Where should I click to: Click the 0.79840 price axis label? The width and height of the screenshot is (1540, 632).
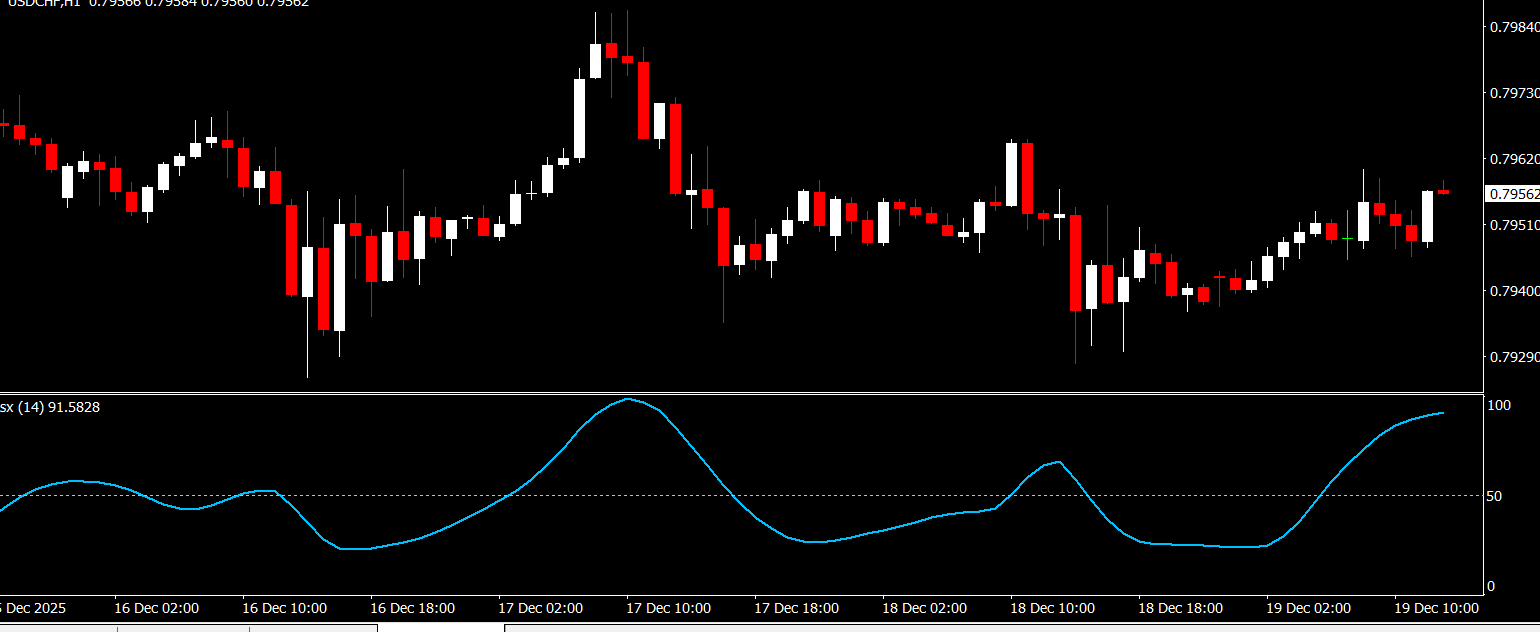(x=1514, y=27)
